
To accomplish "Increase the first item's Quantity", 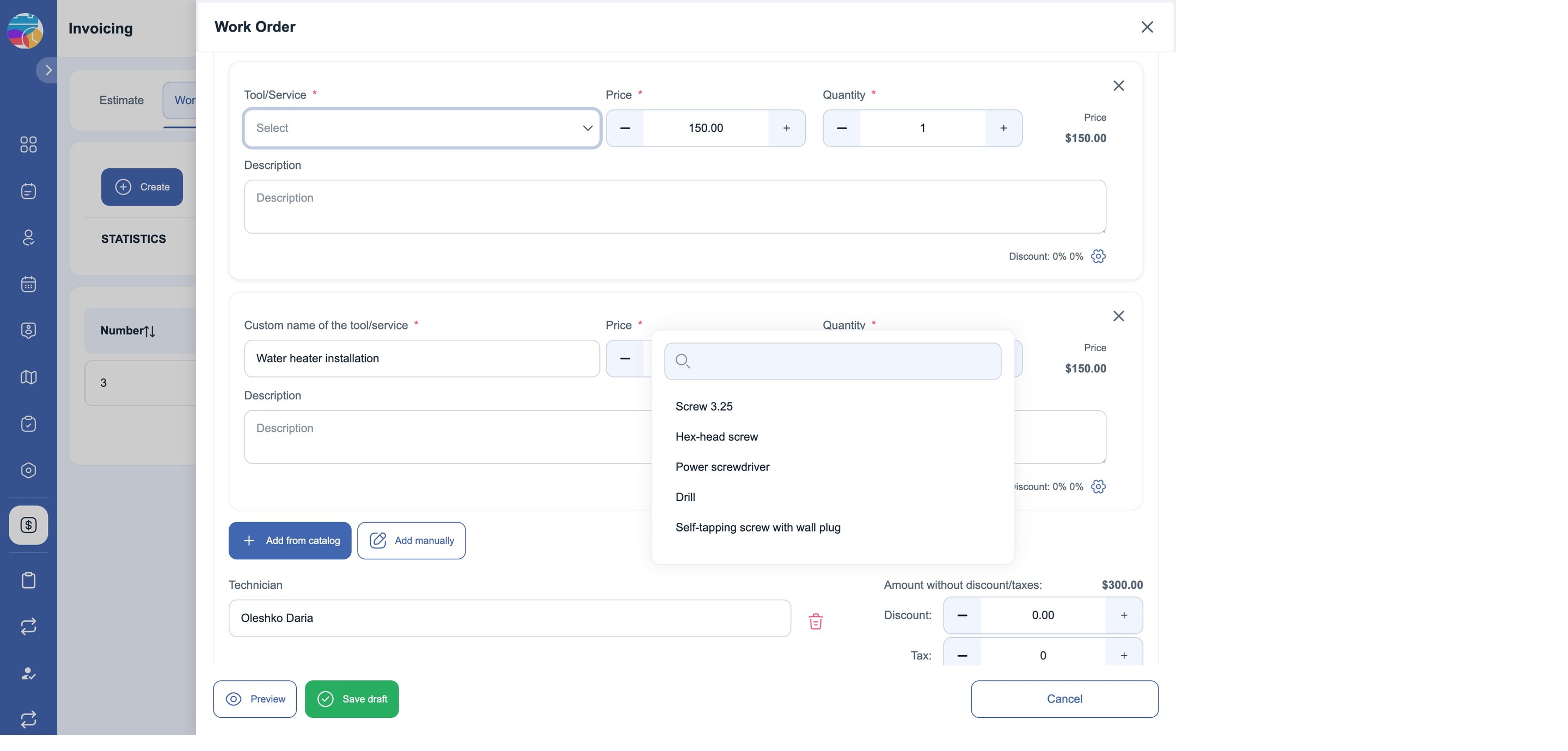I will tap(1003, 128).
